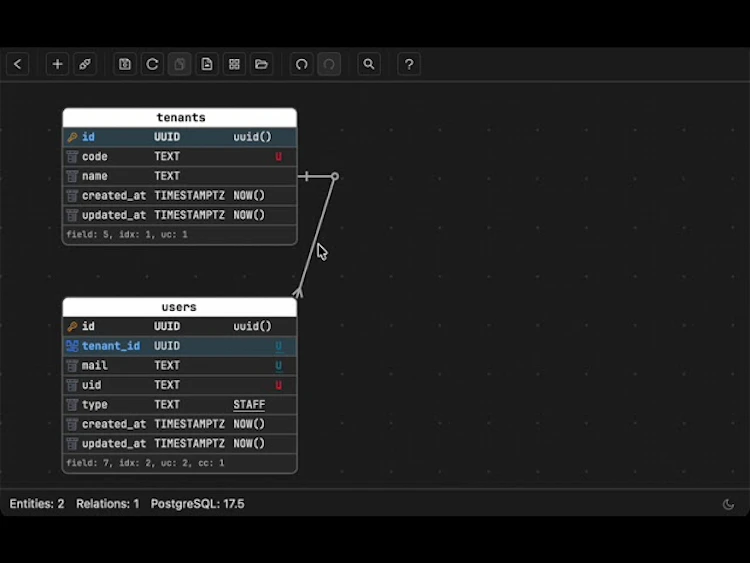Click the column icon beside users type

pos(72,405)
